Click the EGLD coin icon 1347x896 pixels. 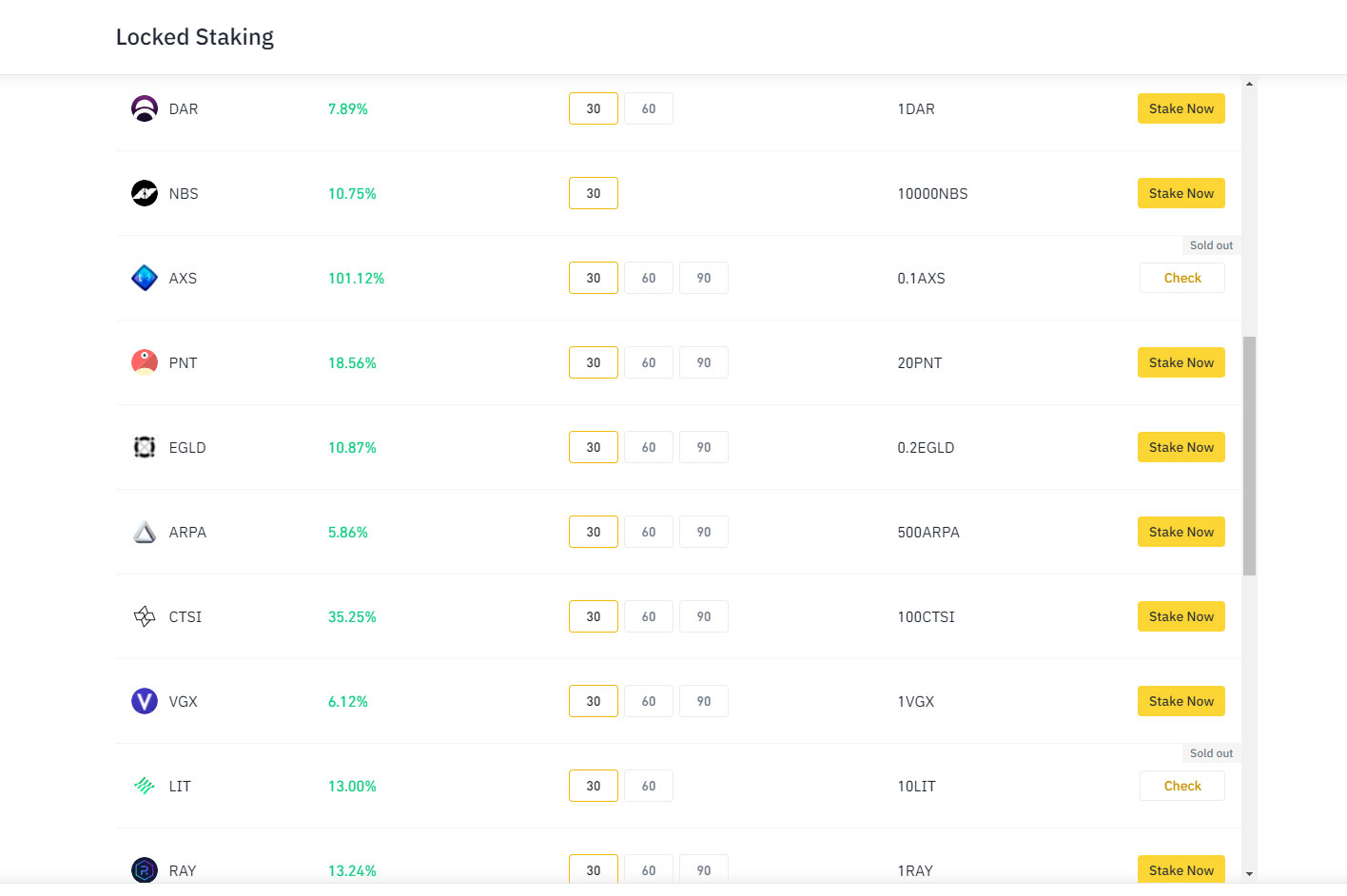click(x=145, y=447)
